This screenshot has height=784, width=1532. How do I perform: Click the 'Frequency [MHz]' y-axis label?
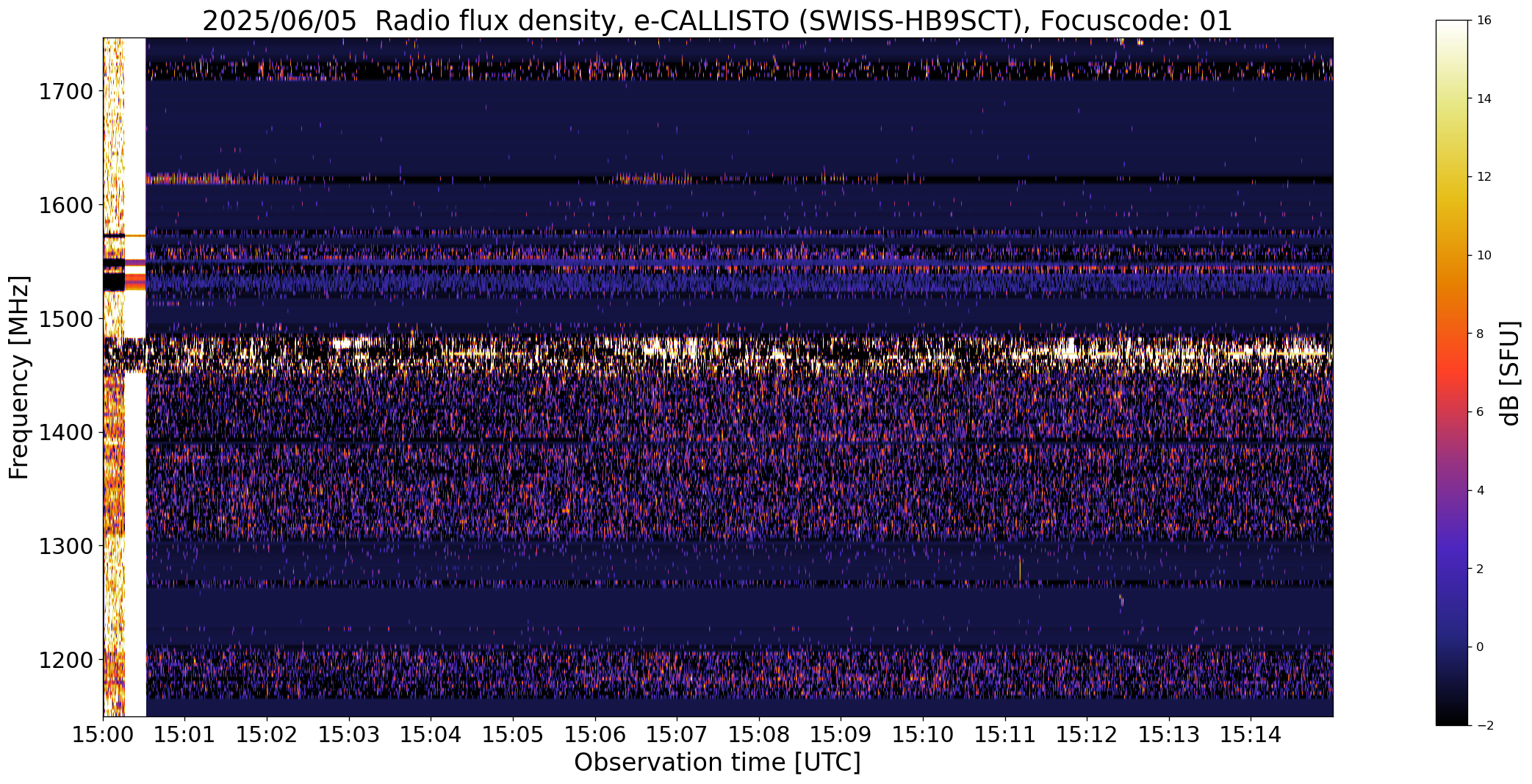coord(19,377)
